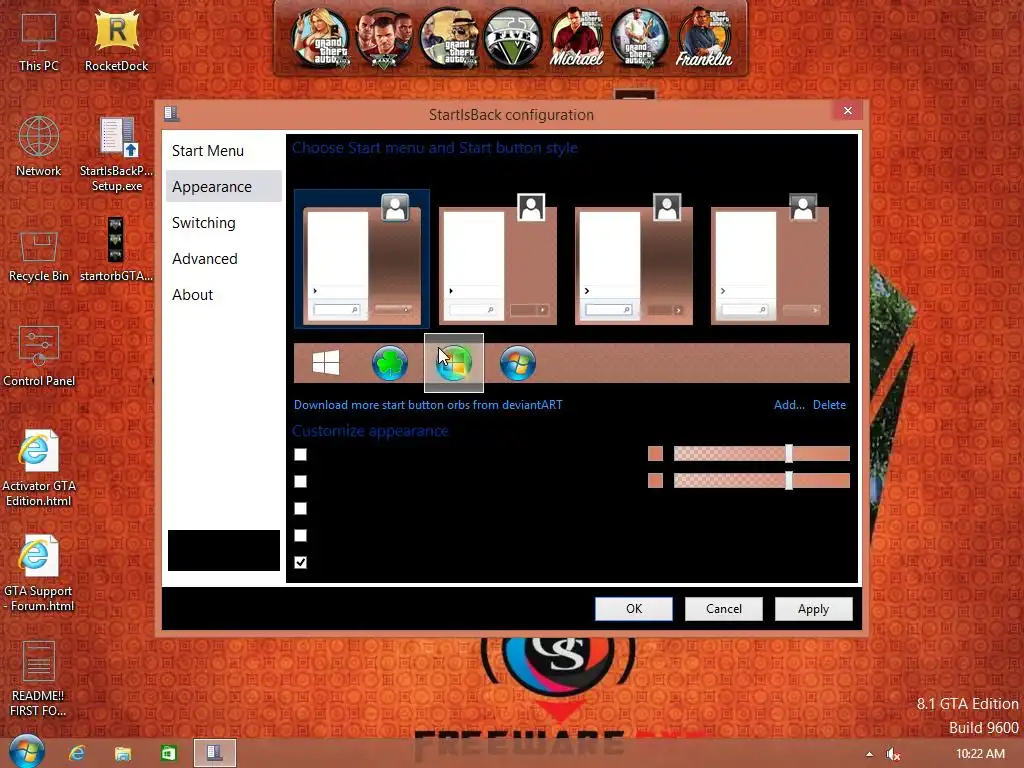The image size is (1024, 768).
Task: Select the startorbGTA desktop file
Action: [x=116, y=249]
